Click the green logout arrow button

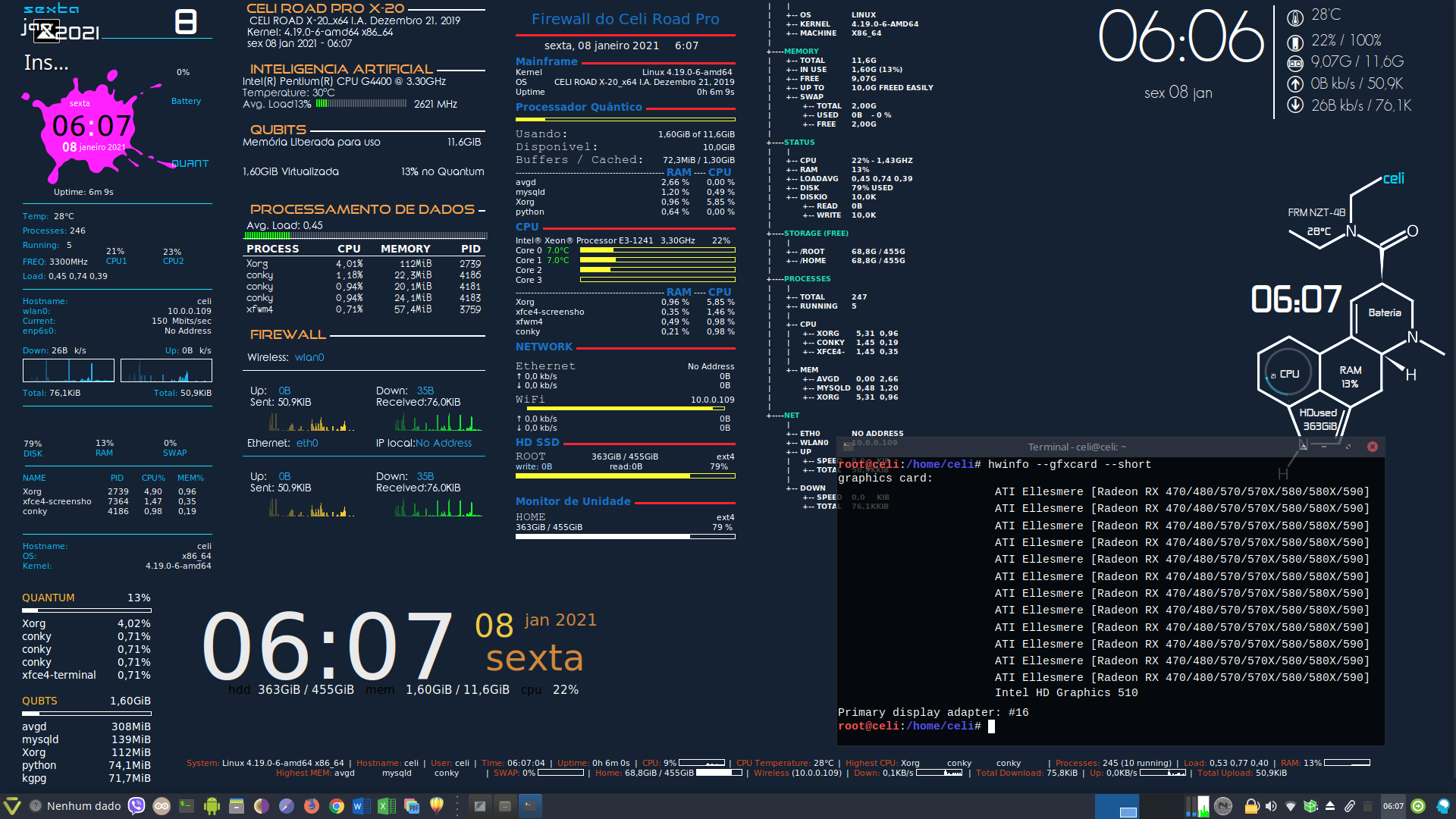[x=1418, y=806]
